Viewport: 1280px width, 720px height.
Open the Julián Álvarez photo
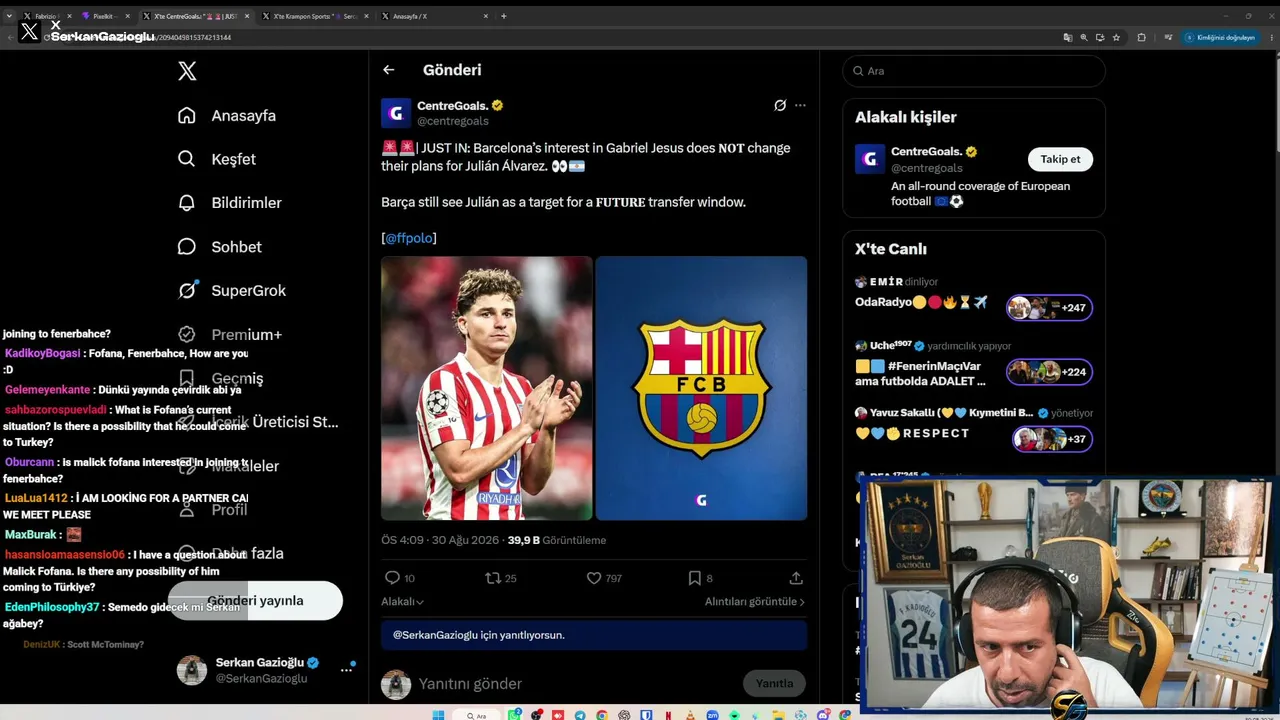pos(487,388)
